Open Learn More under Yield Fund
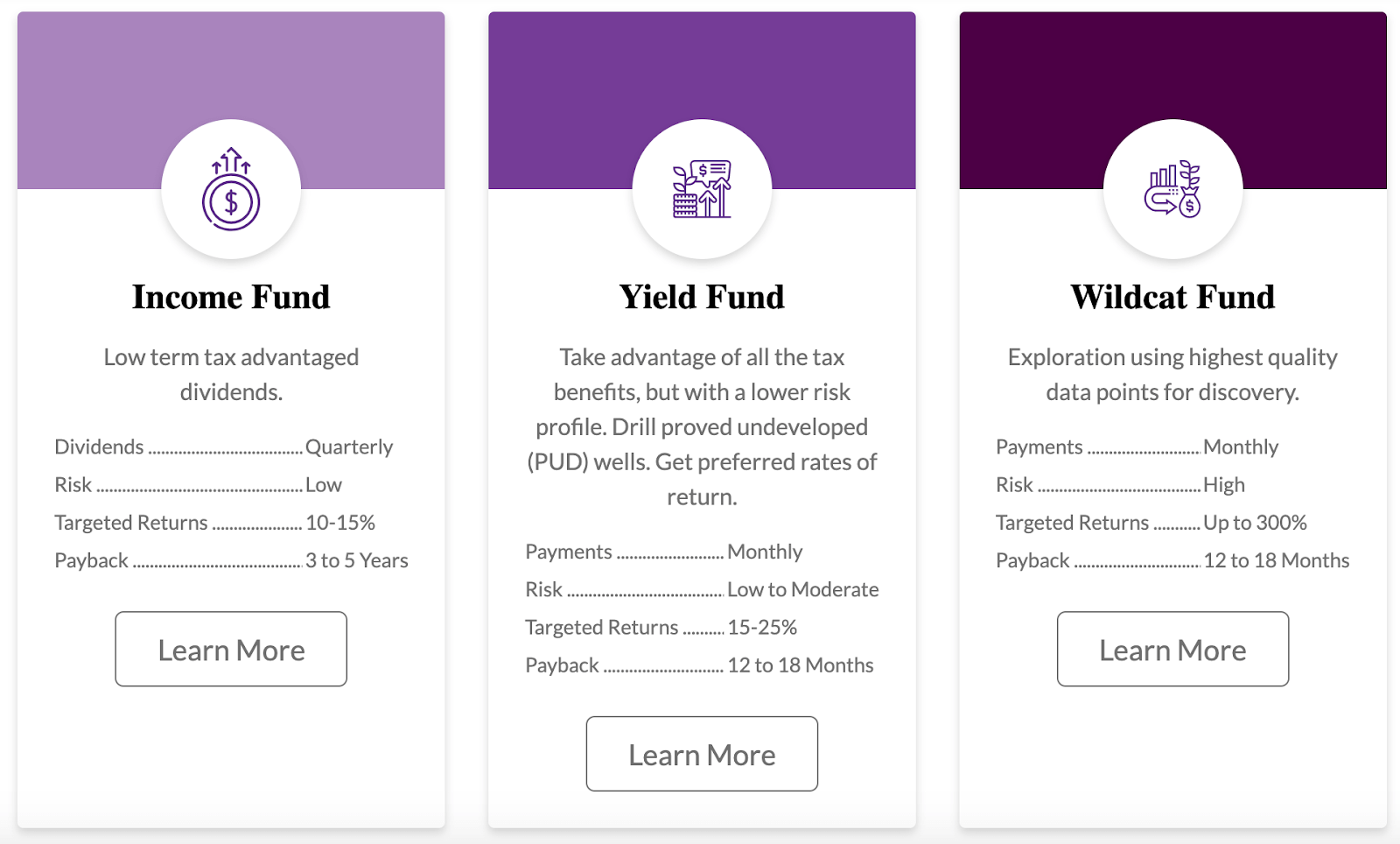Screen dimensions: 1400x844 tap(702, 754)
